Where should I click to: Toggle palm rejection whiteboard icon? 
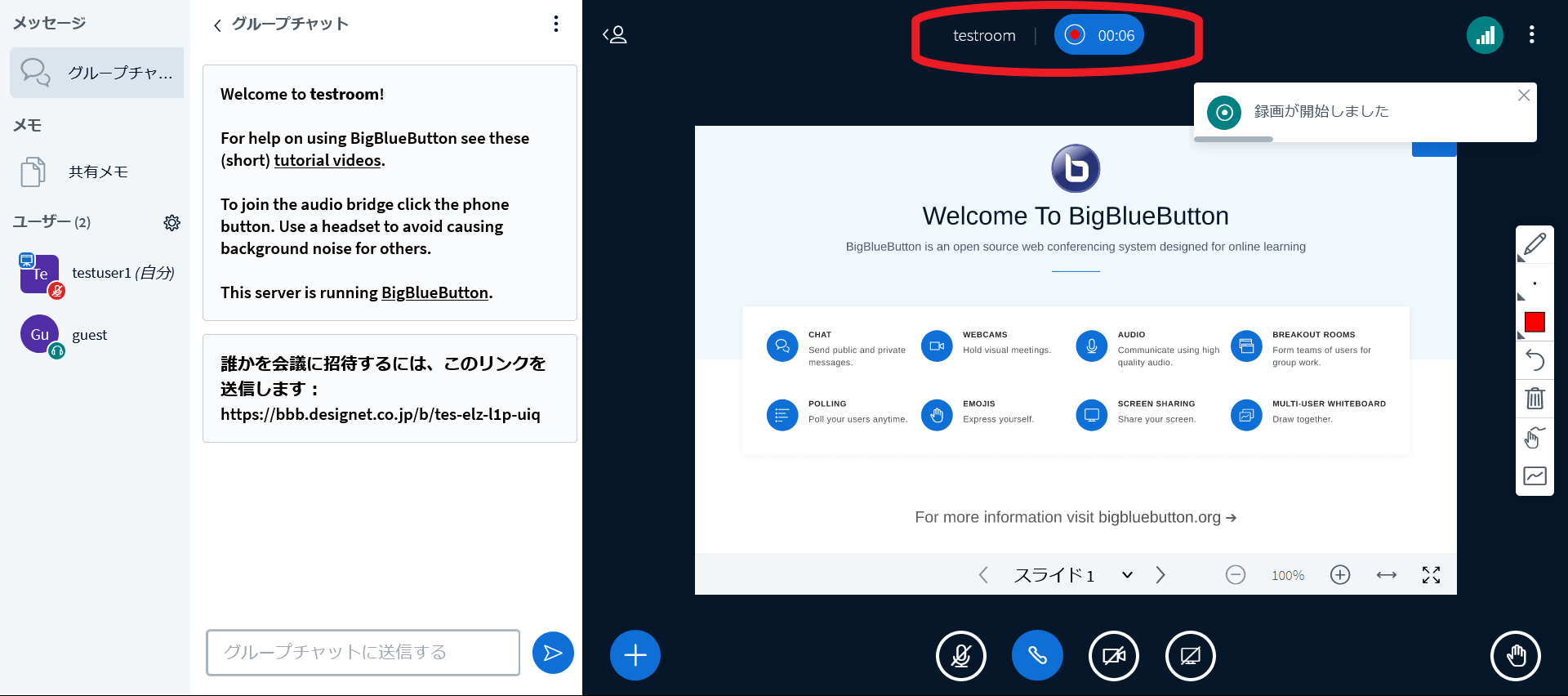click(1535, 437)
